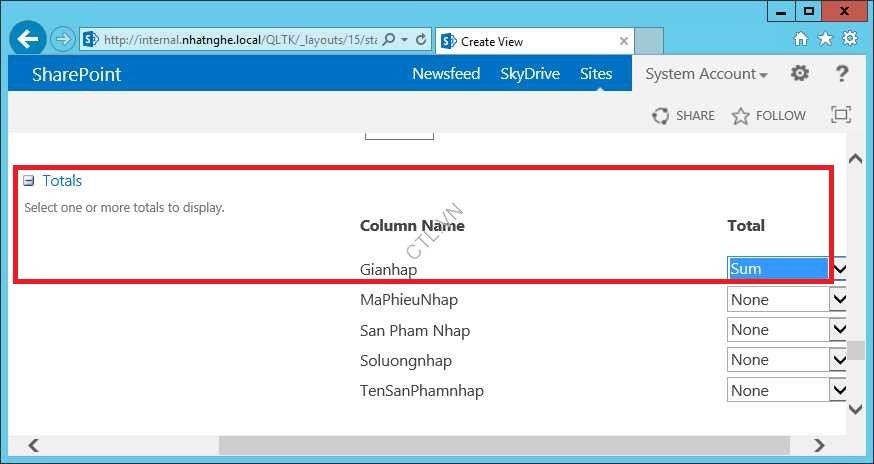Open the Soluongnhap total dropdown

click(x=786, y=360)
